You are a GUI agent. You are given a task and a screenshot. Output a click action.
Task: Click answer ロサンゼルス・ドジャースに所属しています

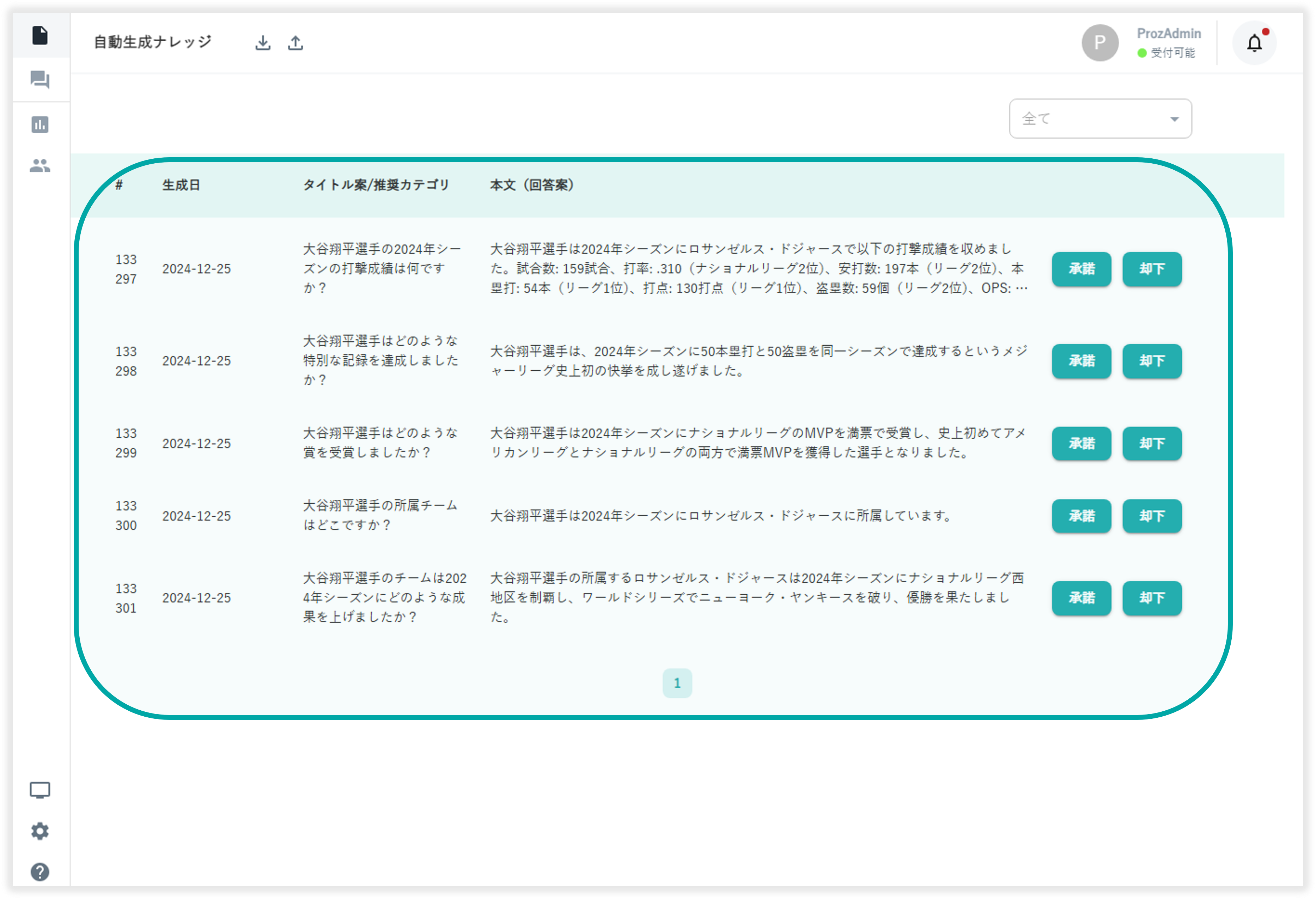[x=722, y=516]
